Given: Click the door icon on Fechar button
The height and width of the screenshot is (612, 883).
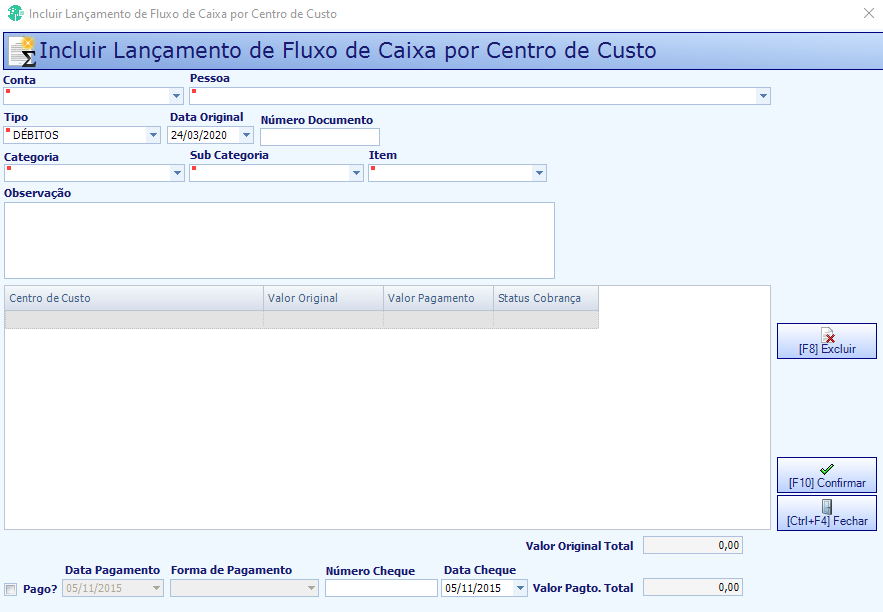Looking at the screenshot, I should click(x=827, y=507).
